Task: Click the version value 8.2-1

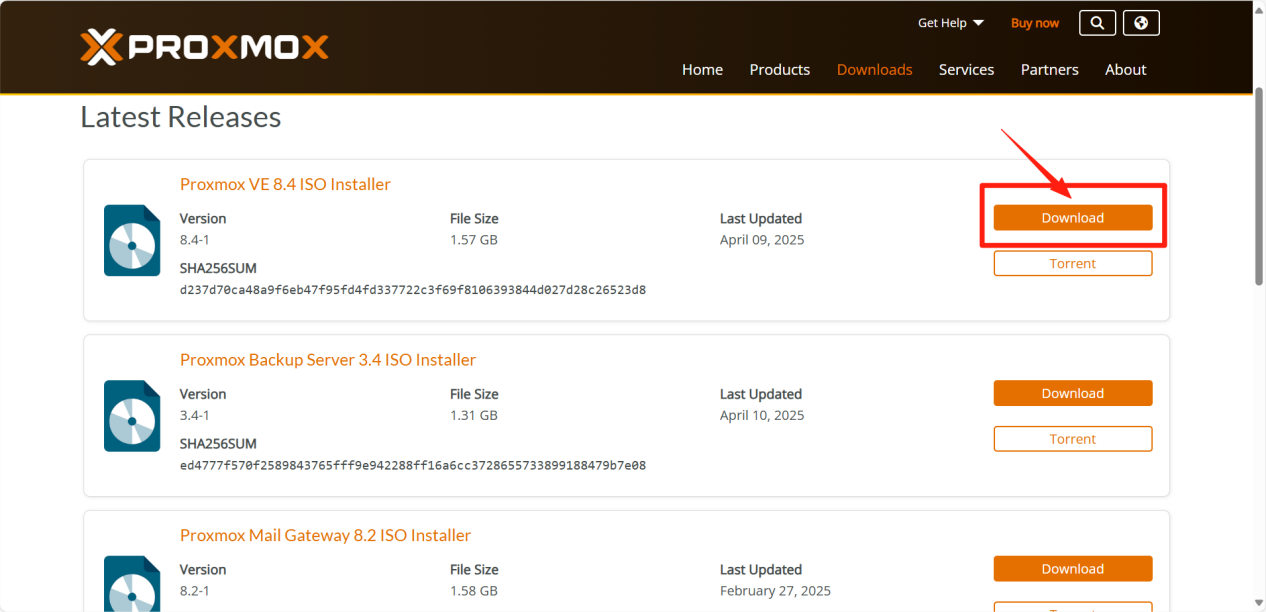Action: [197, 591]
